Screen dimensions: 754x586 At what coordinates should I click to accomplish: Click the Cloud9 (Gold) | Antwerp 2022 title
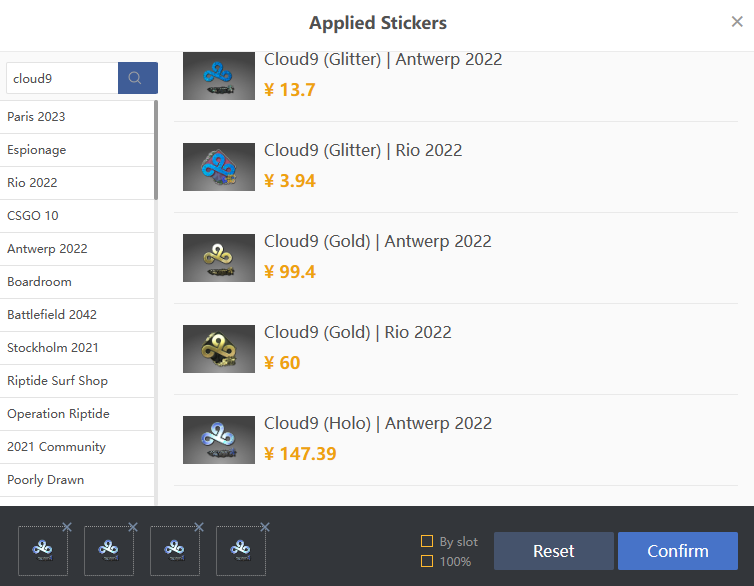coord(377,241)
